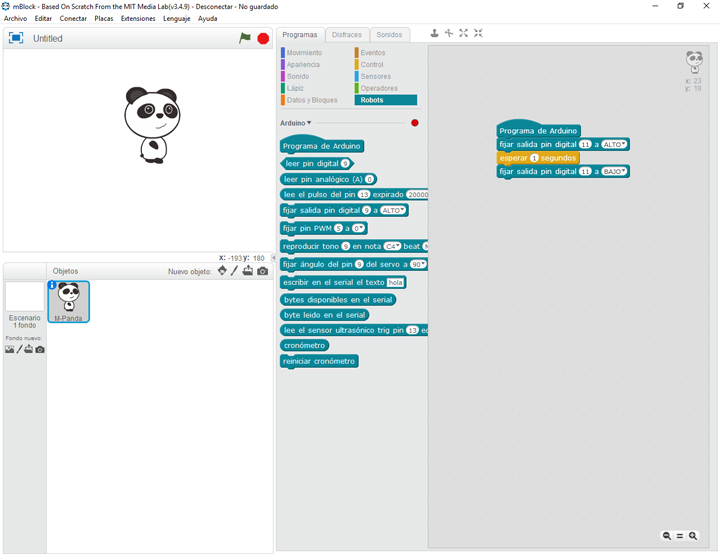The height and width of the screenshot is (554, 720).
Task: Open the Conectar menu
Action: 73,18
